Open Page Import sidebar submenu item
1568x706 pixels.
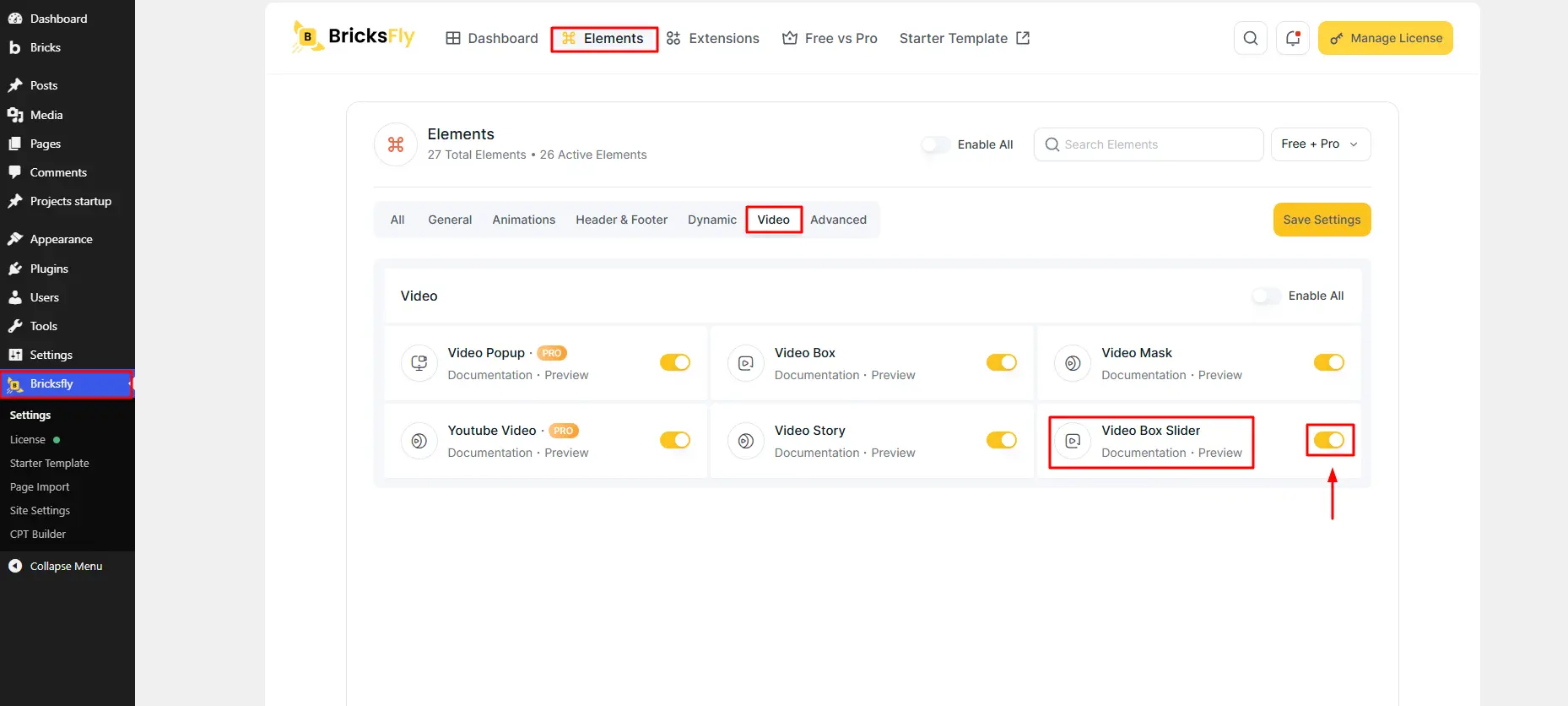(x=40, y=487)
